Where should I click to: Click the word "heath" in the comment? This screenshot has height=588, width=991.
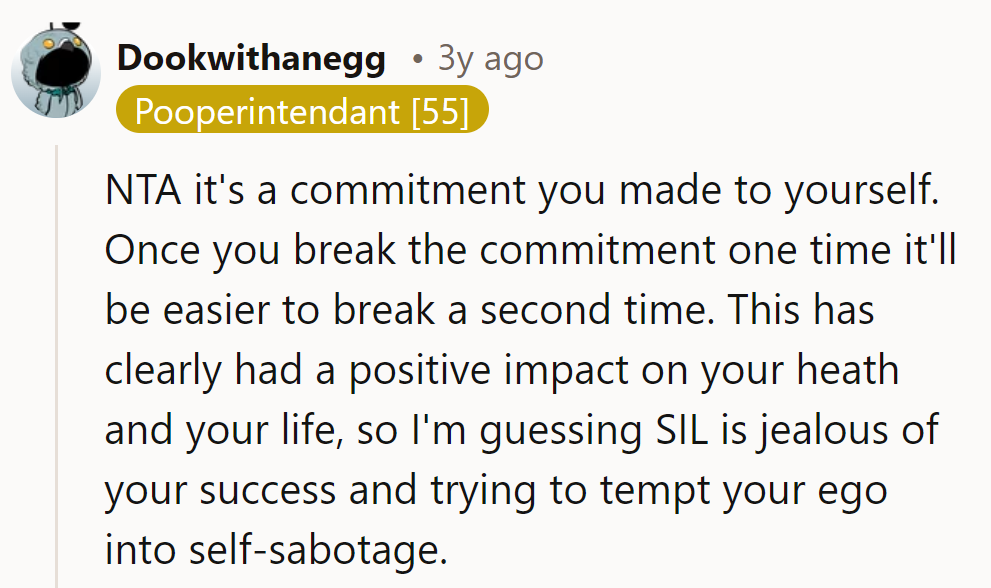[x=849, y=371]
